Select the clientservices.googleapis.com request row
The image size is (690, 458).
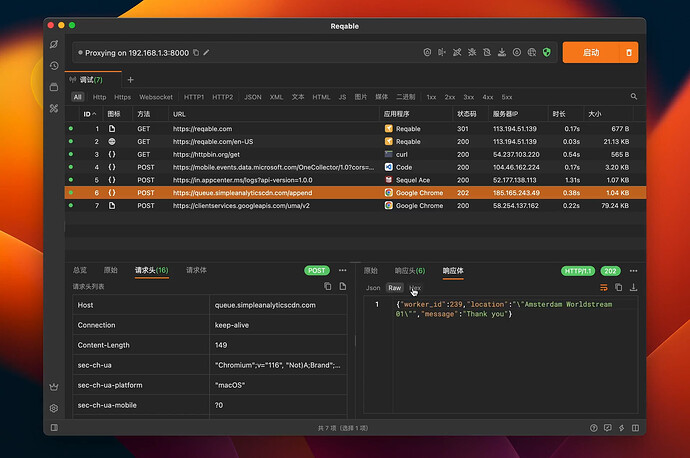tap(355, 205)
